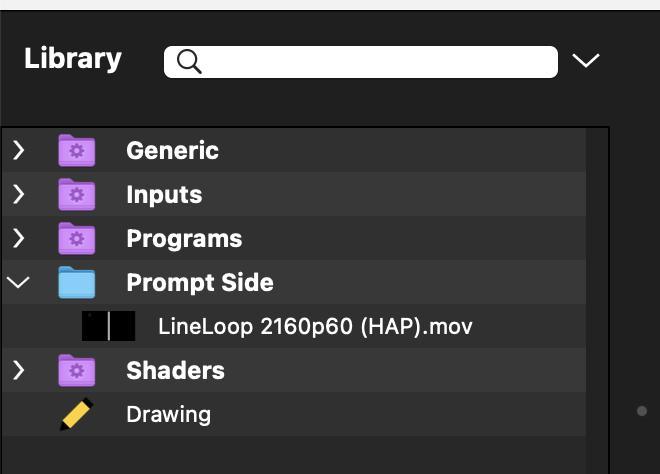
Task: Expand the Inputs folder
Action: (x=19, y=195)
